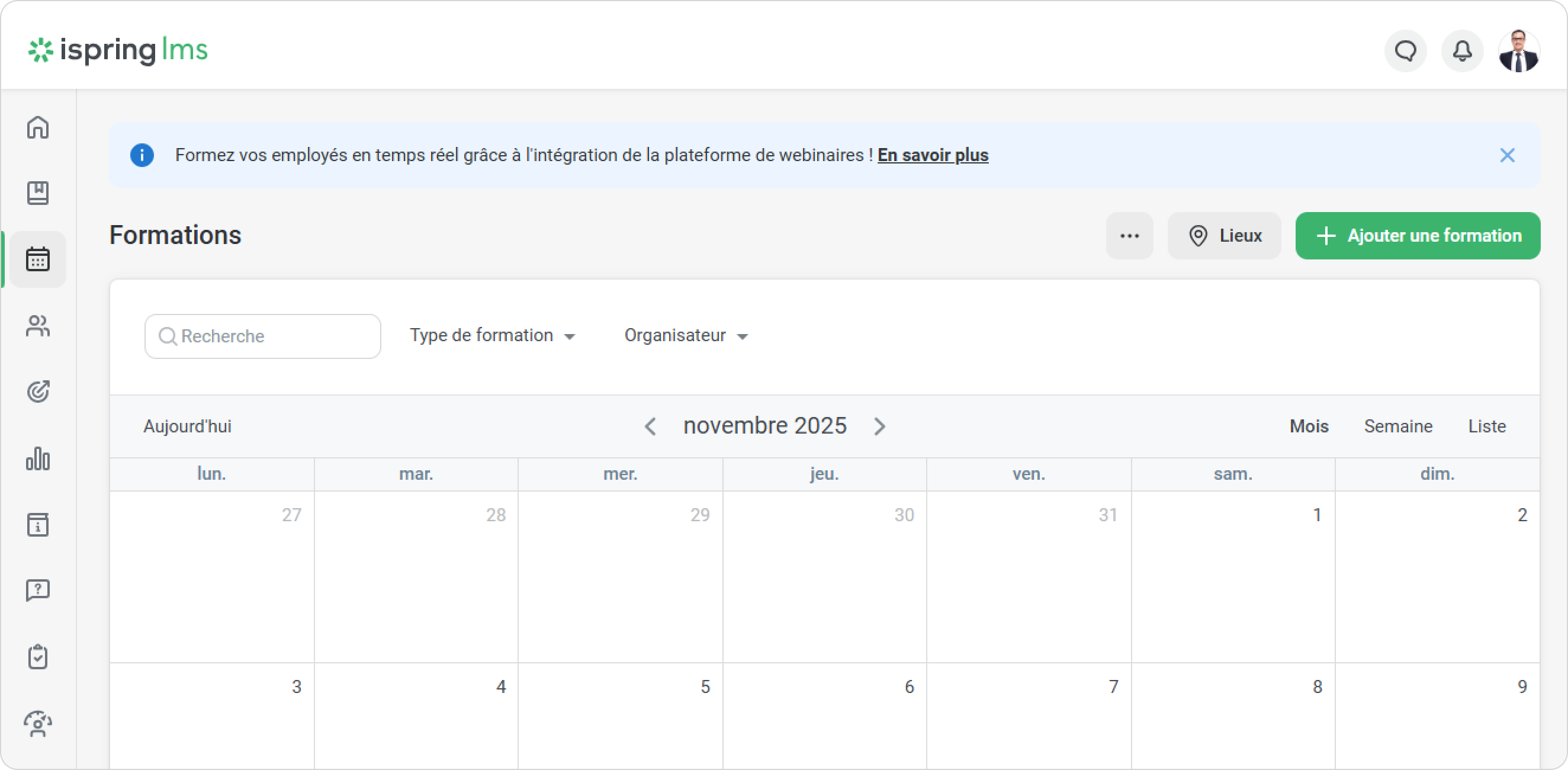This screenshot has width=1568, height=770.
Task: Open the question mark help sidebar icon
Action: tap(38, 590)
